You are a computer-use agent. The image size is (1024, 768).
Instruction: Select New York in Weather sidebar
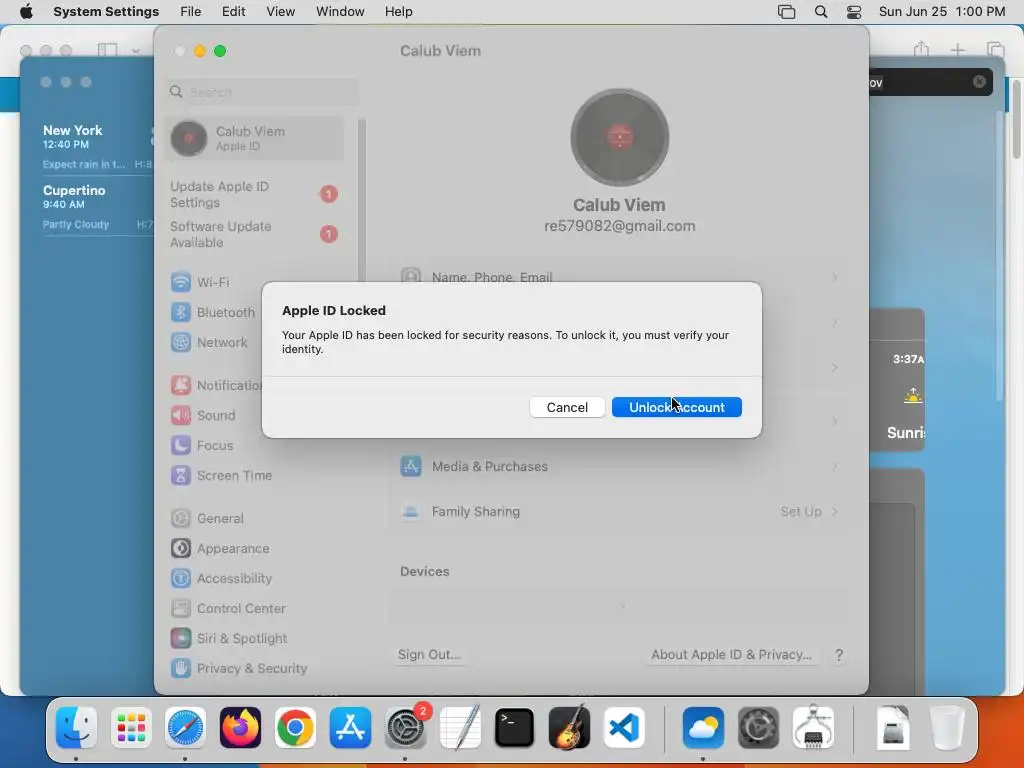97,146
